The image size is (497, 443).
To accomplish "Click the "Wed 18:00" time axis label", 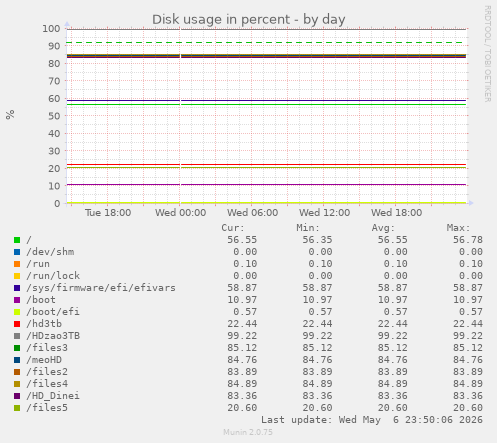I will point(397,213).
